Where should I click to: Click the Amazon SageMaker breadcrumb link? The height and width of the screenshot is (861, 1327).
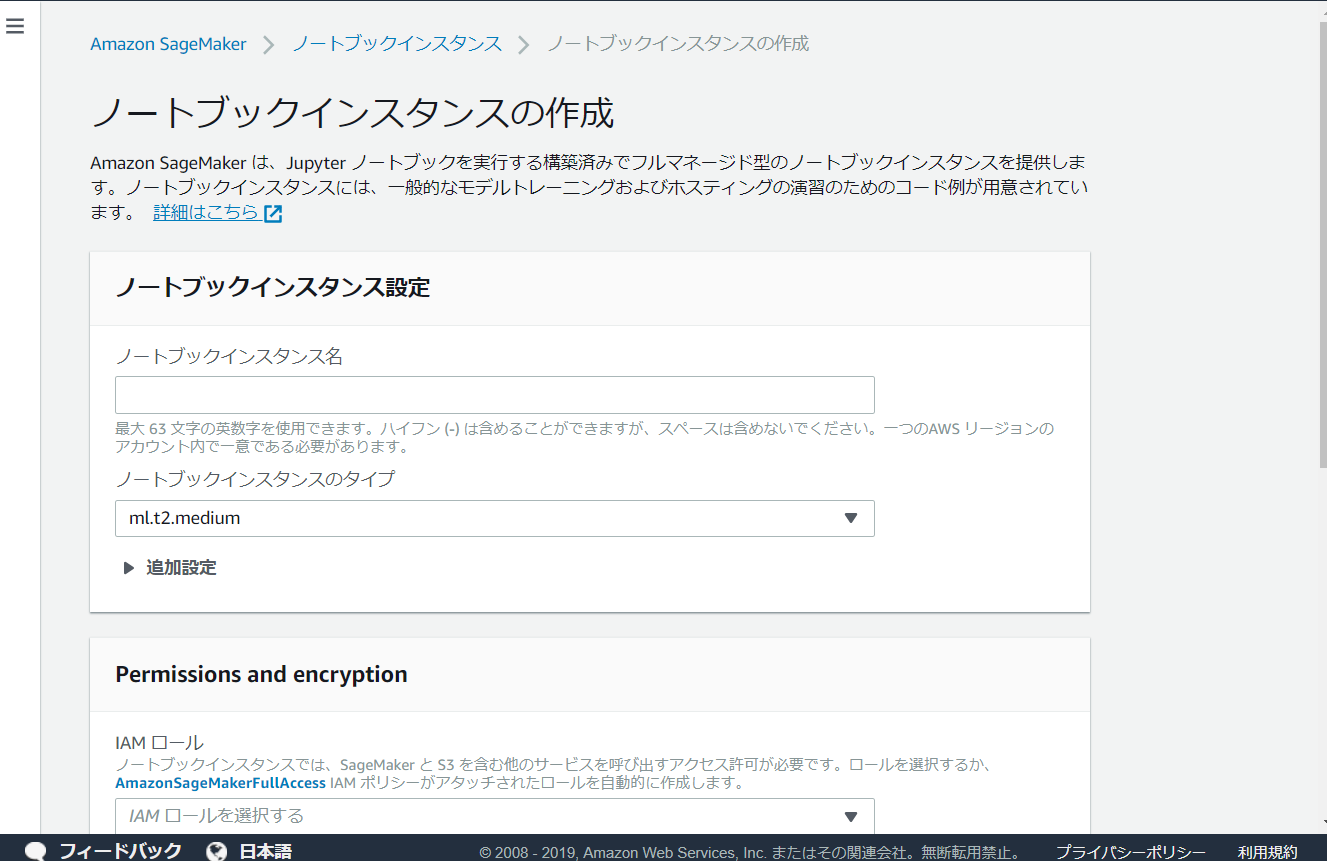168,44
